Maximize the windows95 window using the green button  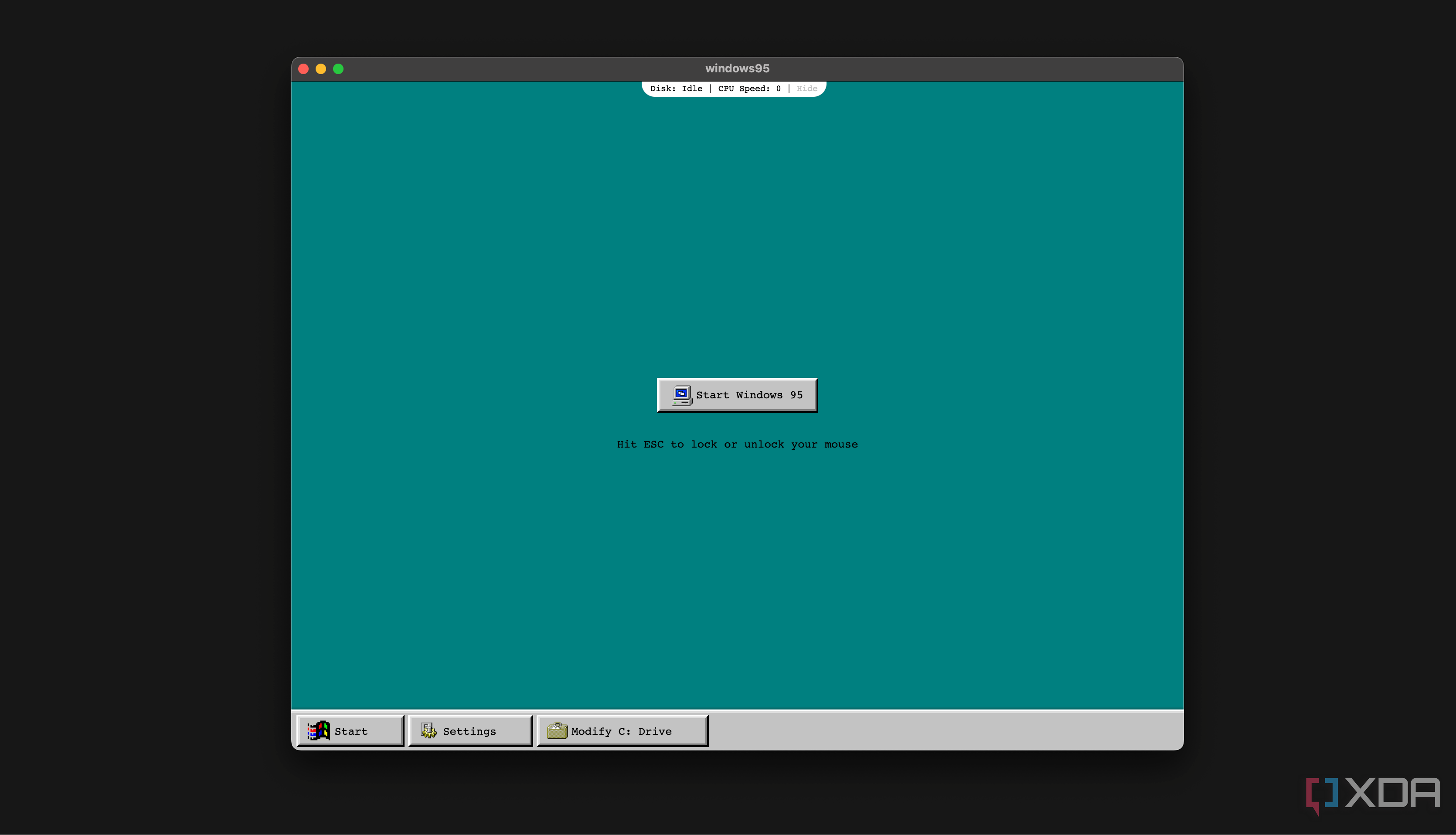click(x=338, y=69)
